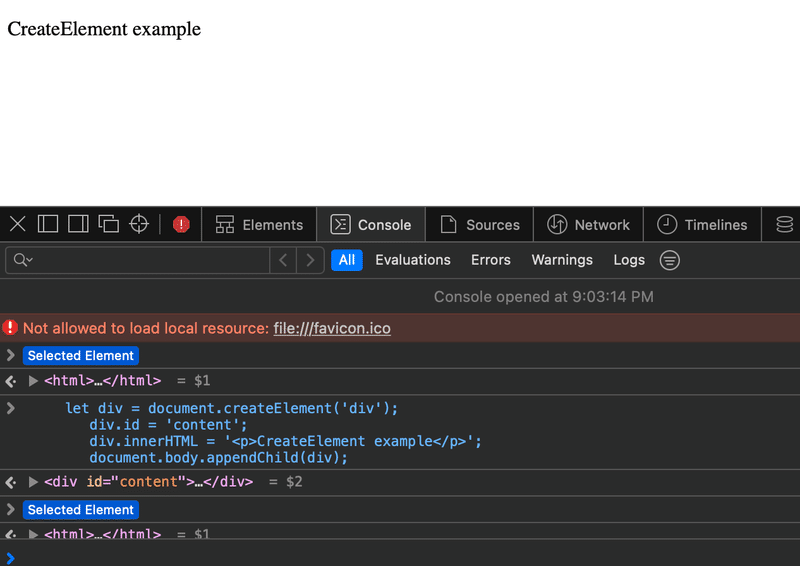The height and width of the screenshot is (566, 800).
Task: Dock inspector to the left side
Action: (48, 224)
